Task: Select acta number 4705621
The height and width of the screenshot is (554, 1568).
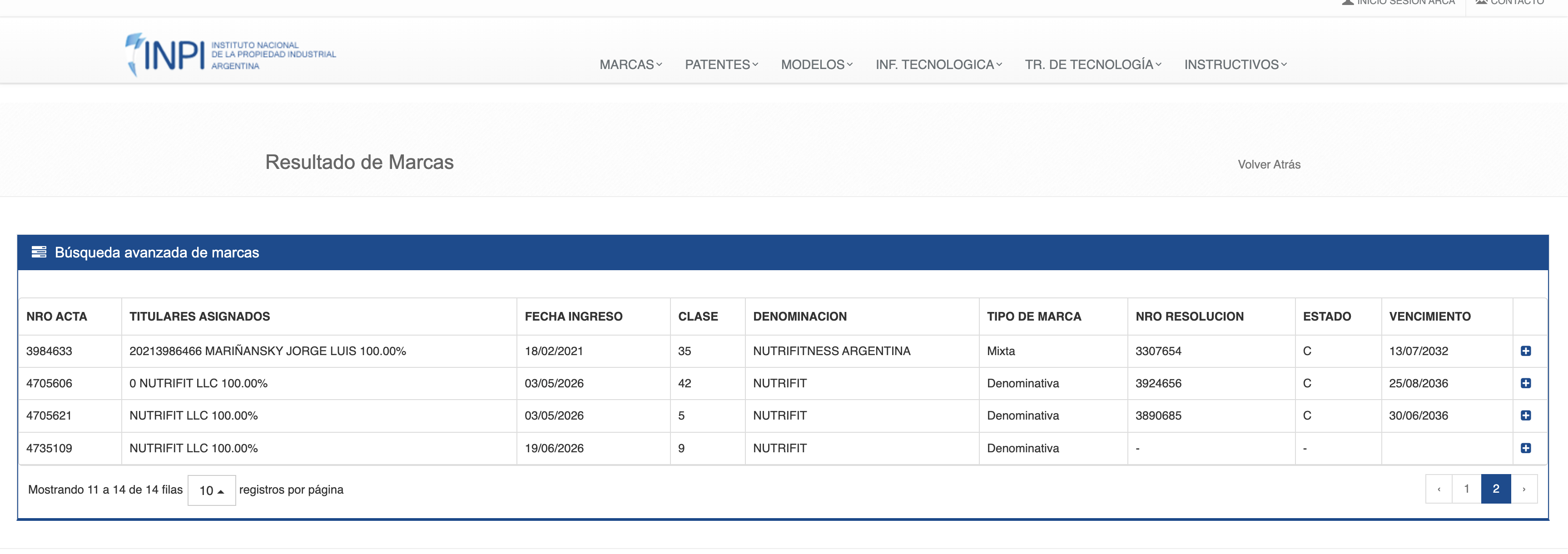Action: pyautogui.click(x=49, y=416)
